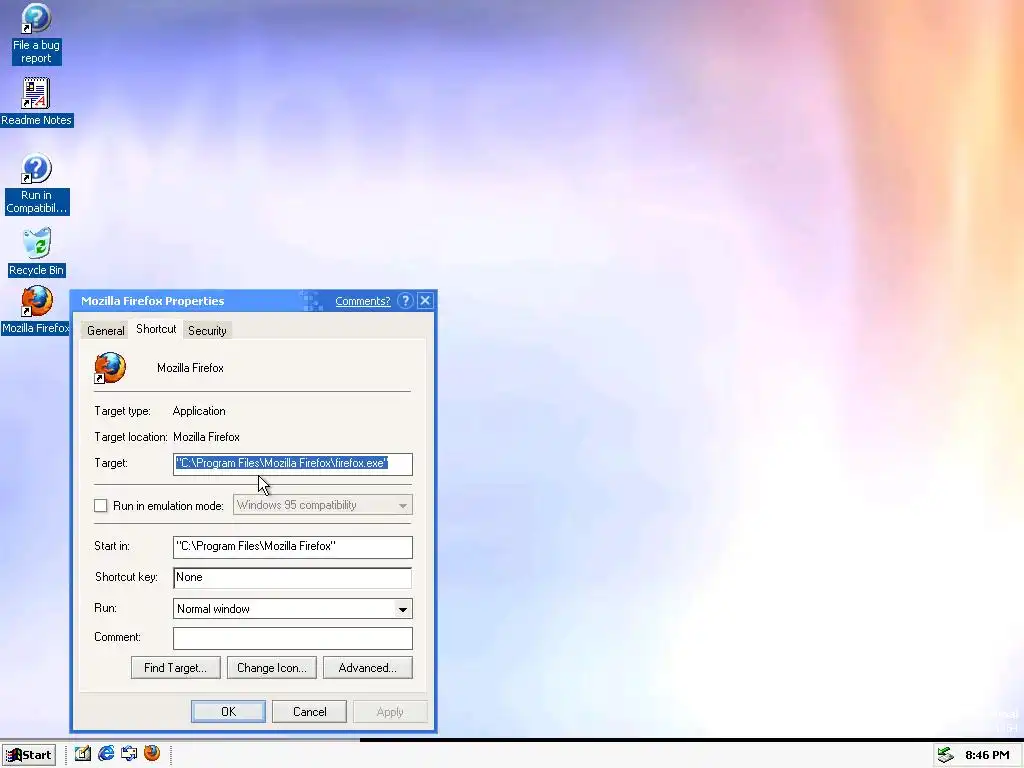
Task: Click the 8:46 PM taskbar clock
Action: [987, 755]
